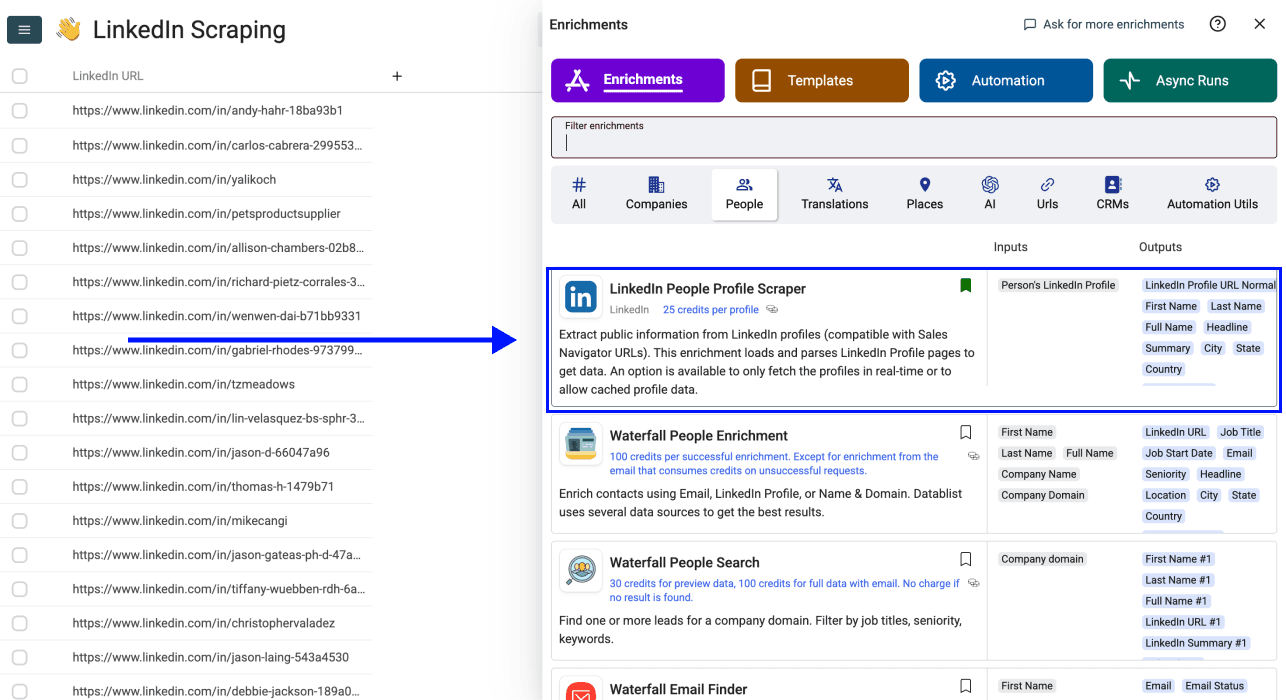Open the Companies enrichments category
This screenshot has height=700, width=1286.
(x=656, y=194)
